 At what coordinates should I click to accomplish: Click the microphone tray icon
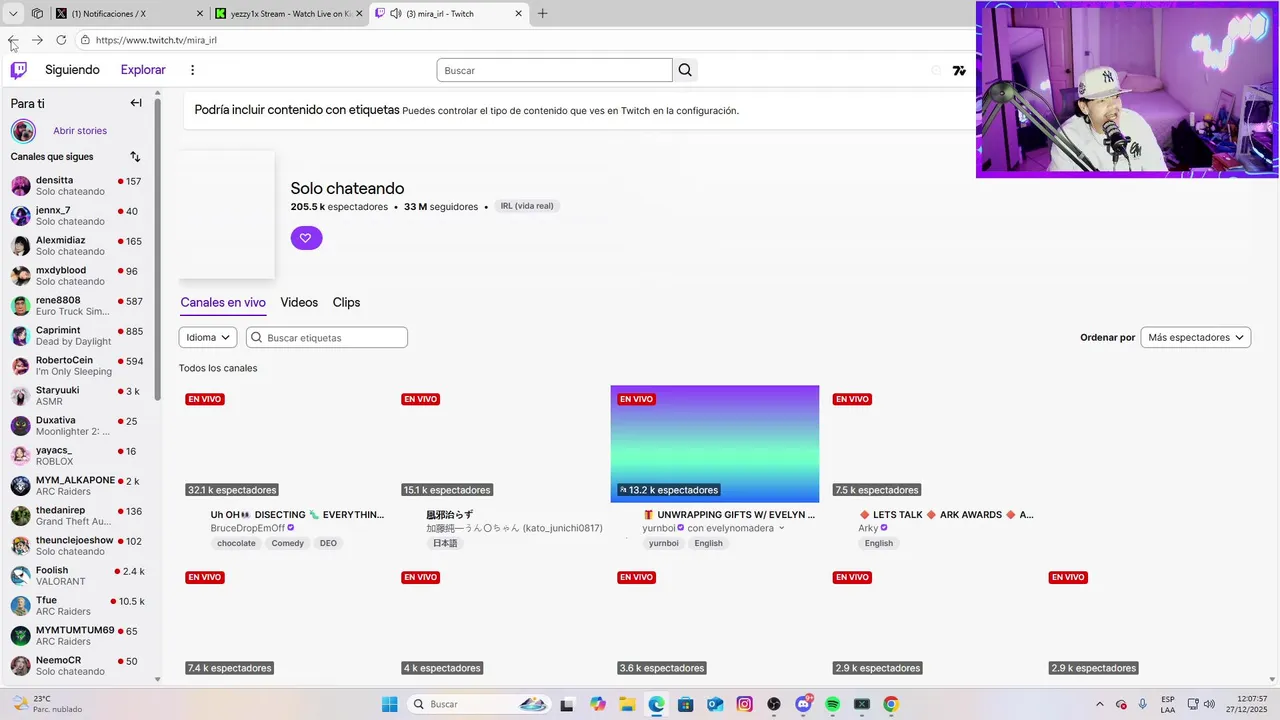1143,704
